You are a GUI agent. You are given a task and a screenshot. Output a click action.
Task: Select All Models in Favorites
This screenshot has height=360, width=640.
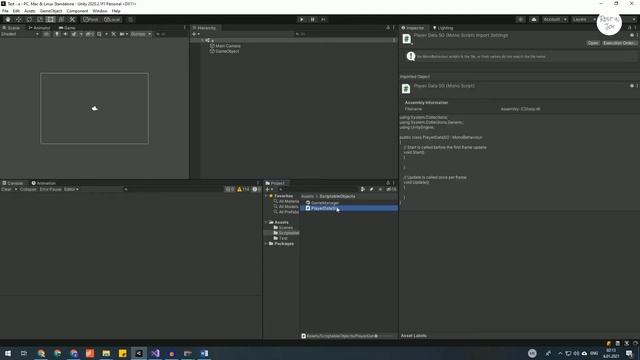(x=288, y=207)
